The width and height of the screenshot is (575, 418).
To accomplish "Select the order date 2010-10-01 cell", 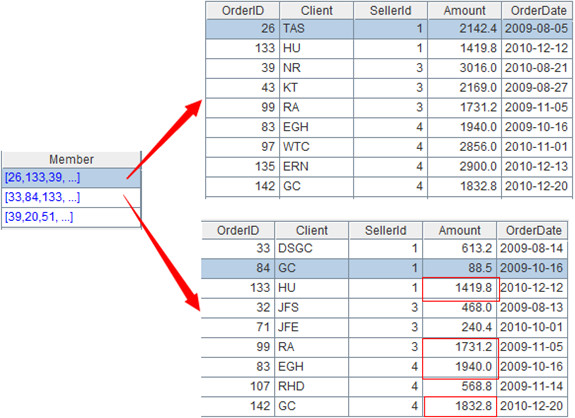I will tap(533, 327).
